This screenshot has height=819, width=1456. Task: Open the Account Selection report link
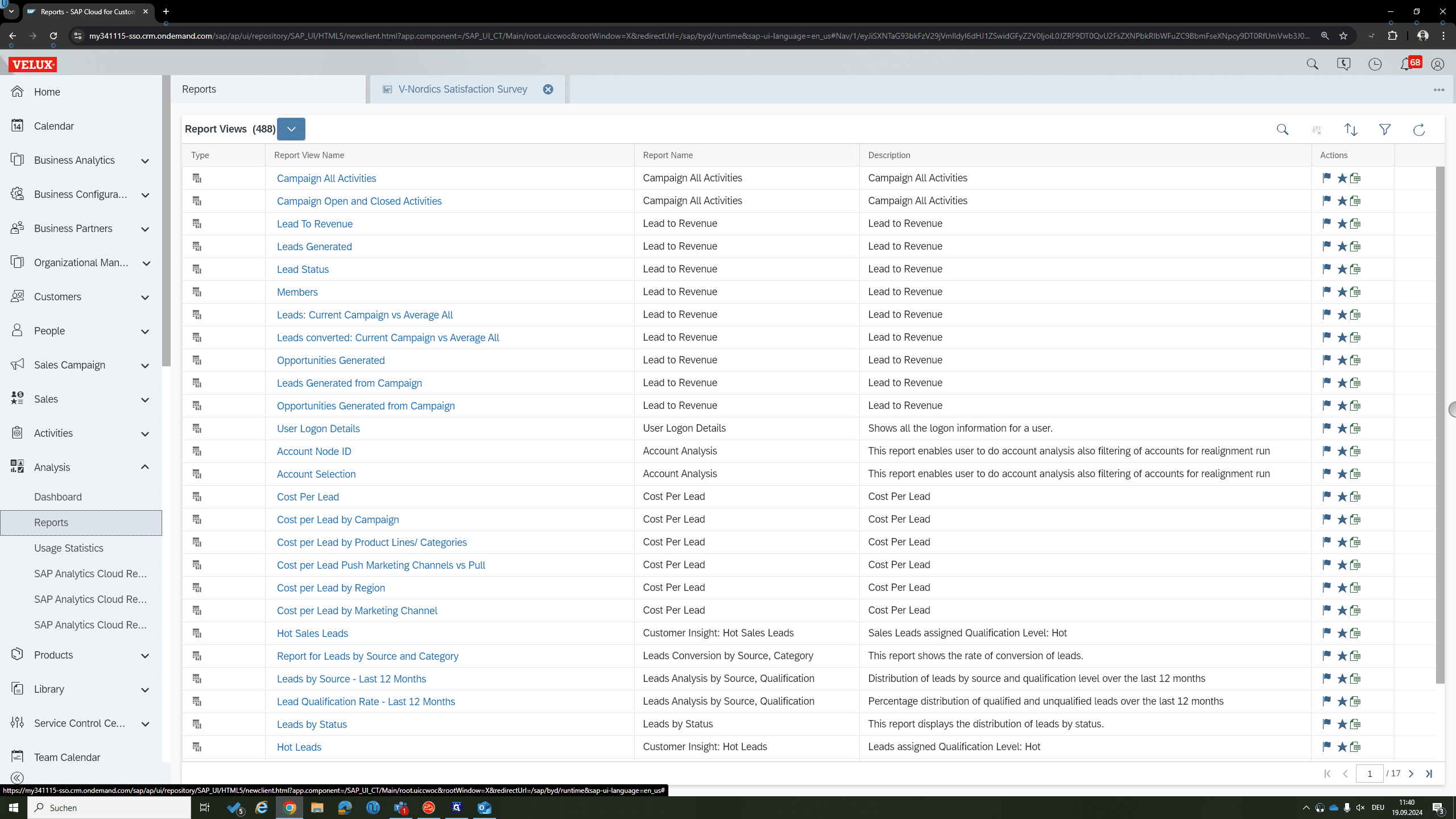[x=316, y=474]
